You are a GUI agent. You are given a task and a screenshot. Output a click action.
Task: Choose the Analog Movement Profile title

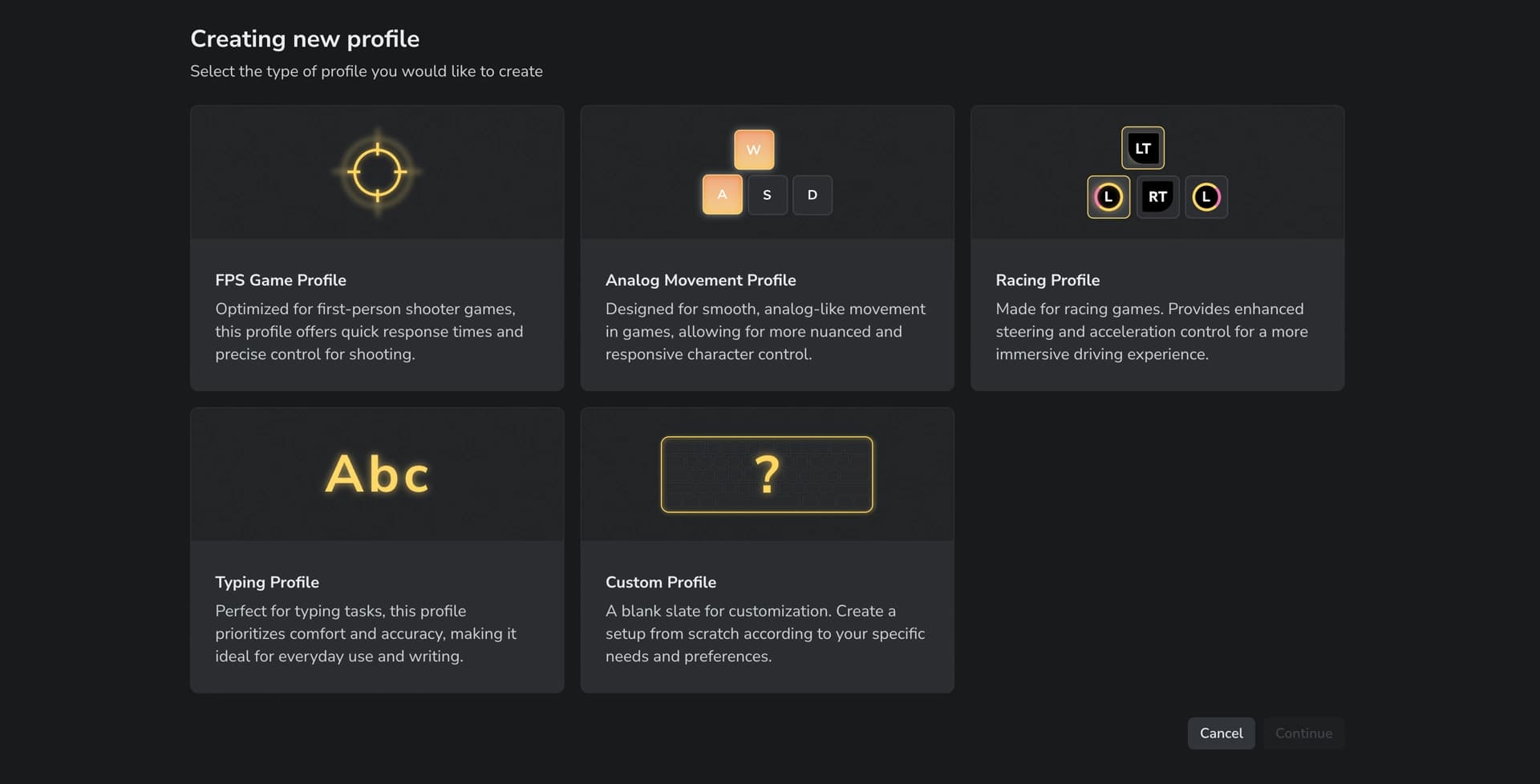point(700,280)
